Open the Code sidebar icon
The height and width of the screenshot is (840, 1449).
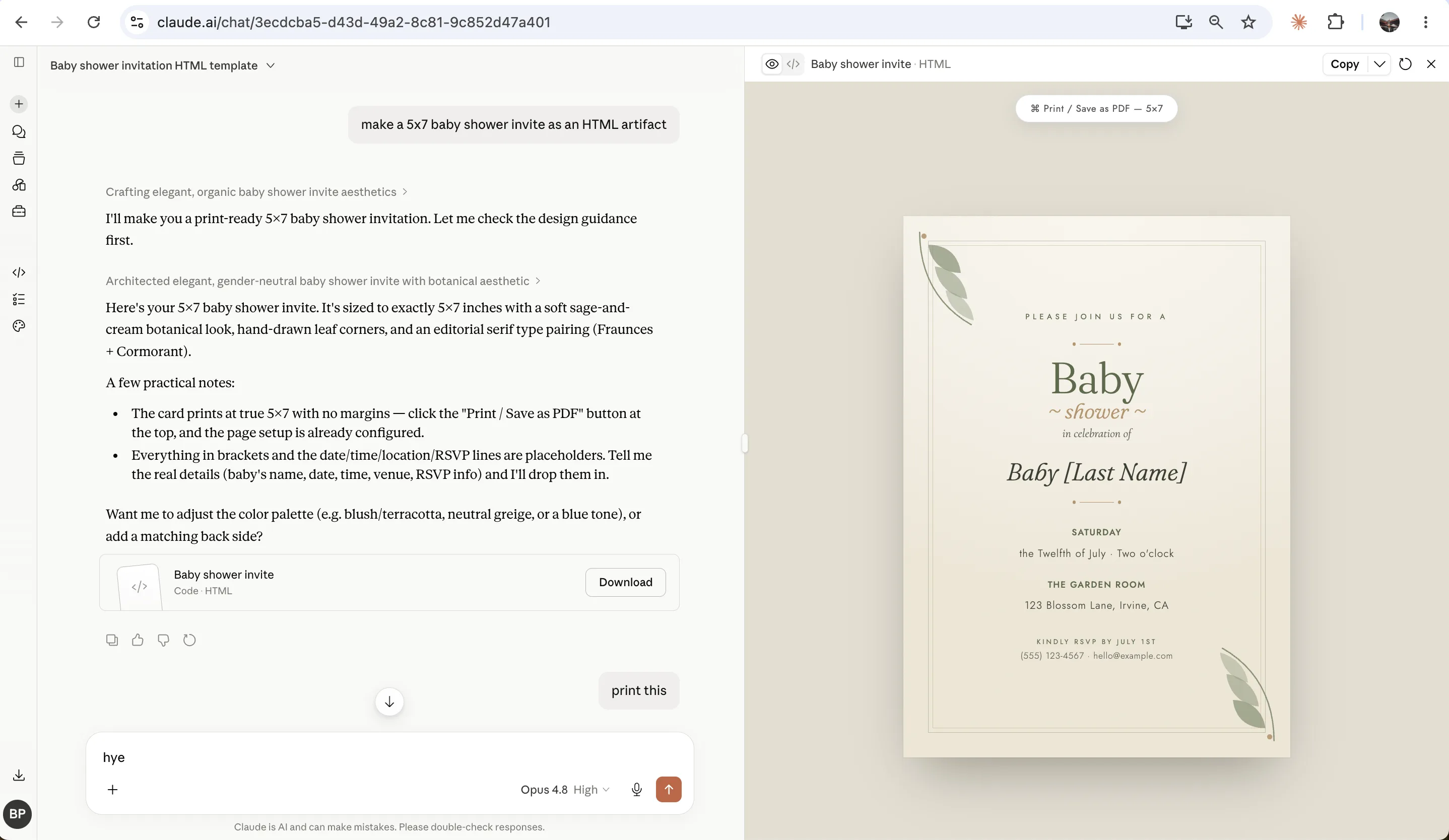(19, 272)
